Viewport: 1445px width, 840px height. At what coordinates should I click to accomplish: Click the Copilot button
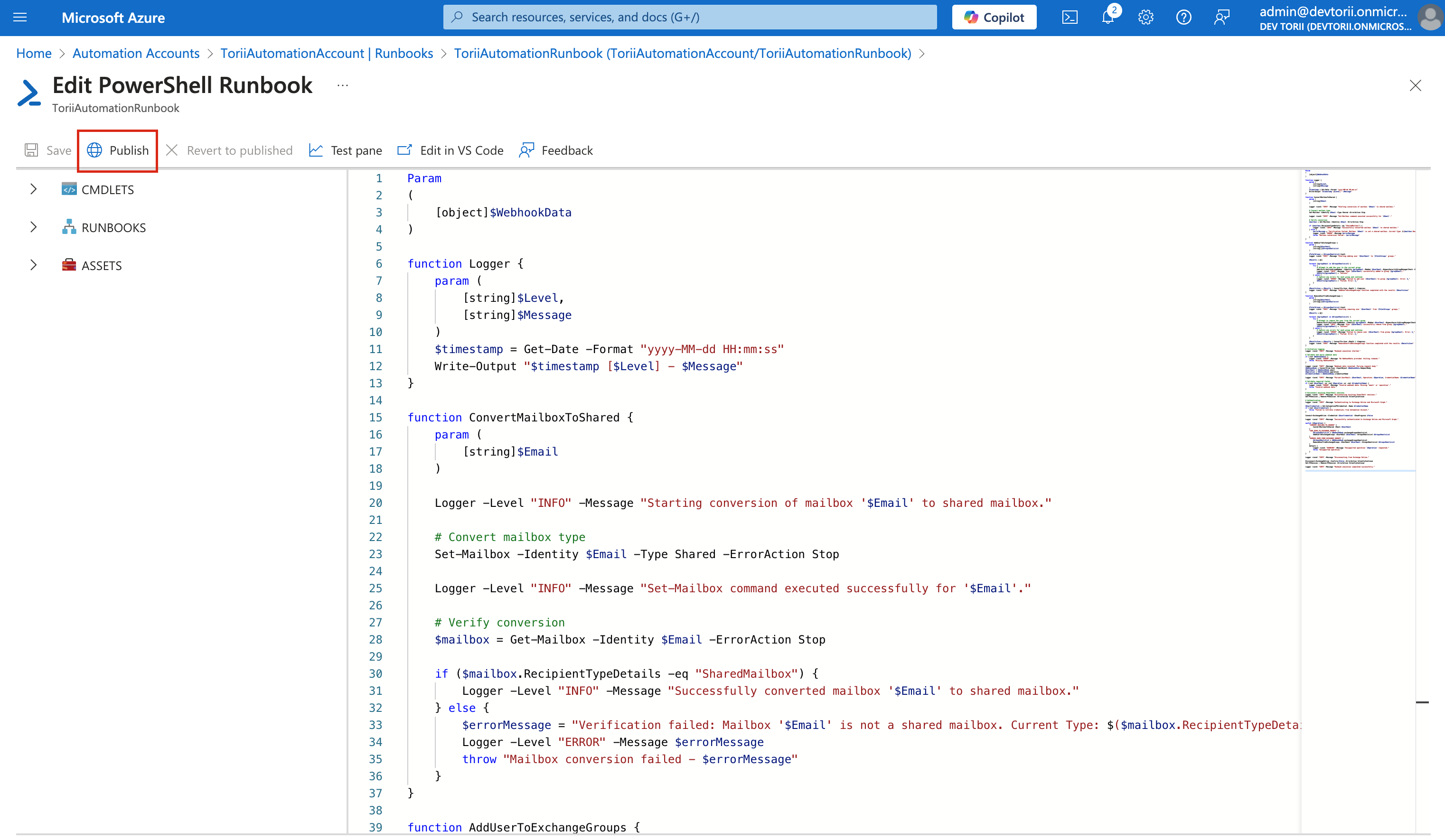(994, 17)
